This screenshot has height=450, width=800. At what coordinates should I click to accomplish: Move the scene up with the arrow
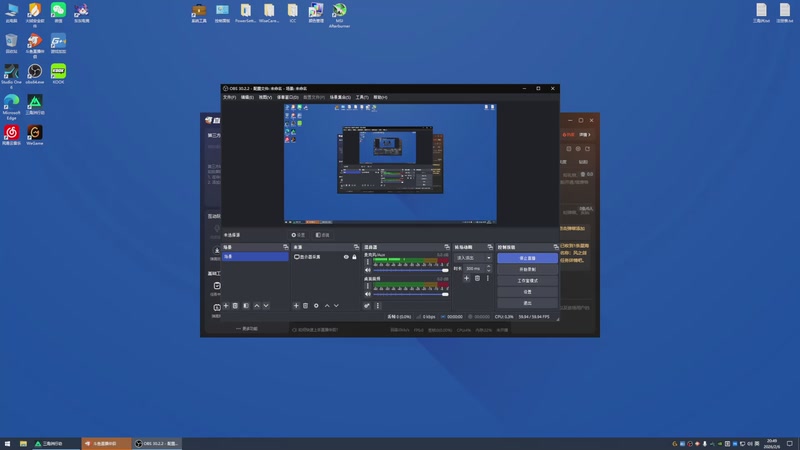coord(257,306)
